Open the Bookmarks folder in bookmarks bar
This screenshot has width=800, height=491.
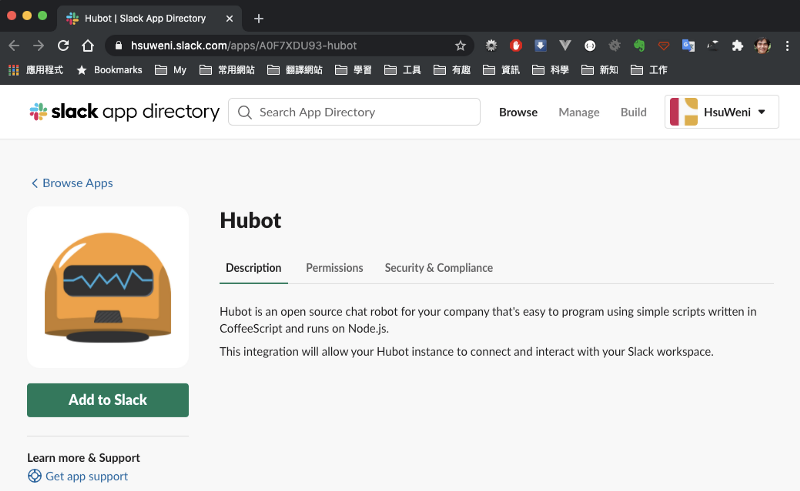tap(109, 70)
